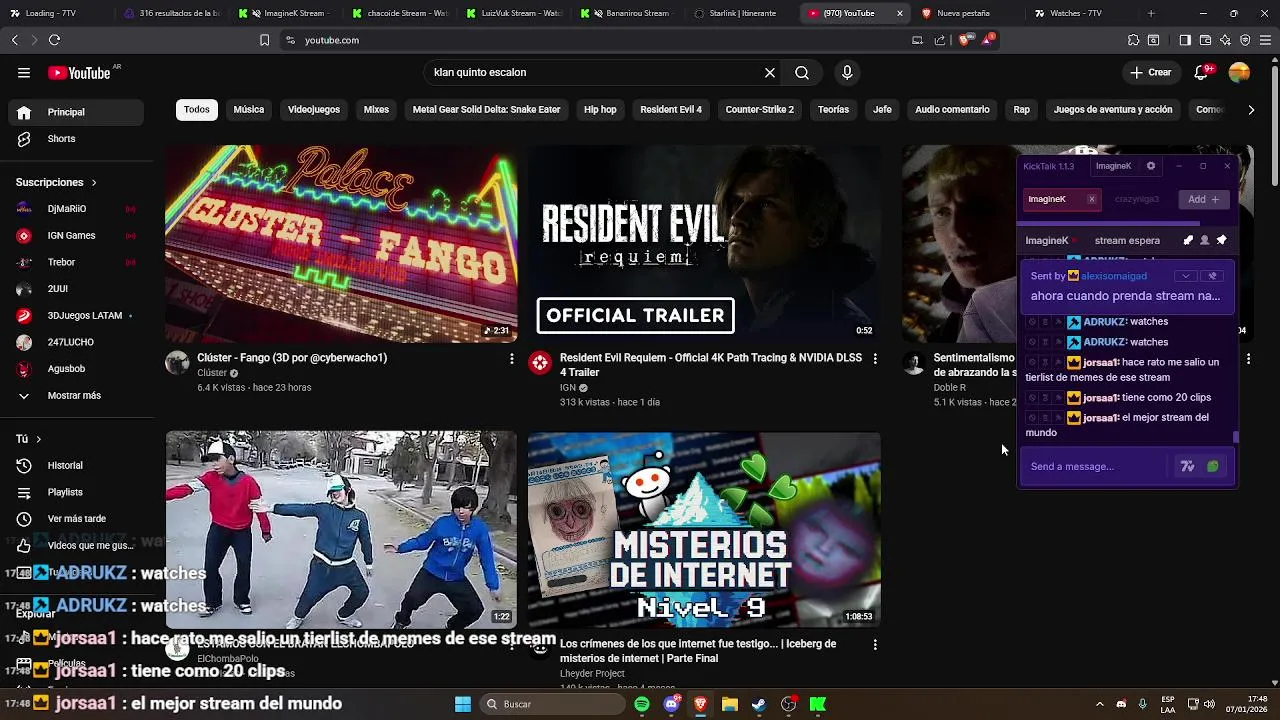The width and height of the screenshot is (1280, 720).
Task: Run search with the magnifying glass button
Action: (802, 72)
